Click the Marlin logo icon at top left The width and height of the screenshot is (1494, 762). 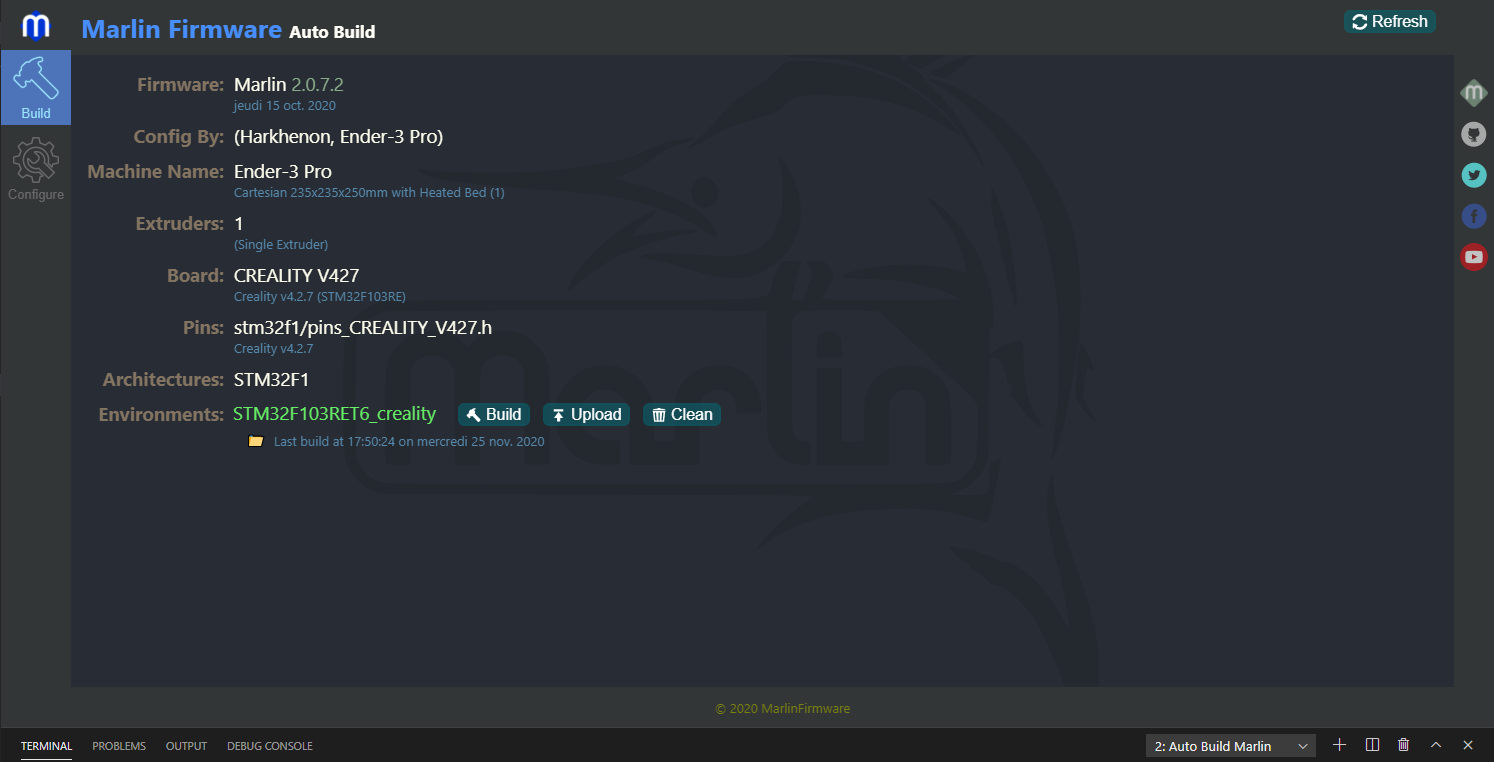pos(35,26)
